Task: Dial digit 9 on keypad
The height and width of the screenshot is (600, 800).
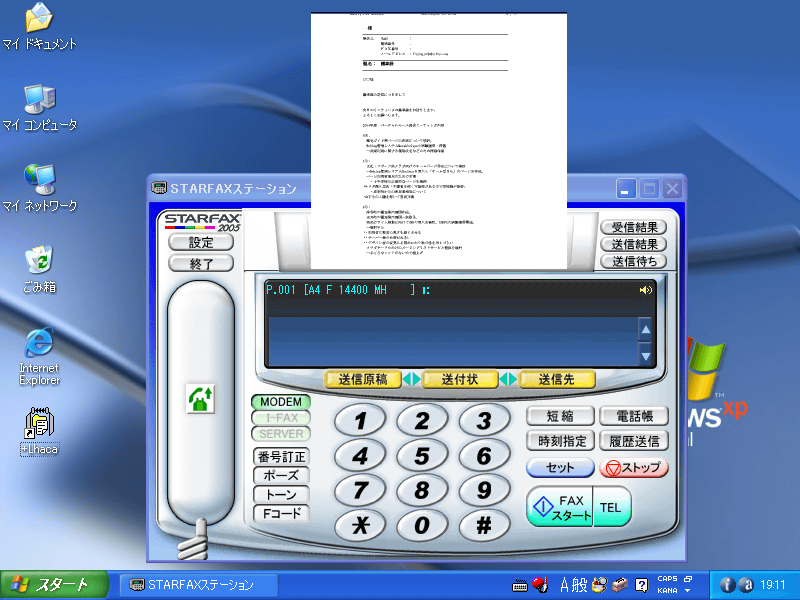Action: (484, 490)
